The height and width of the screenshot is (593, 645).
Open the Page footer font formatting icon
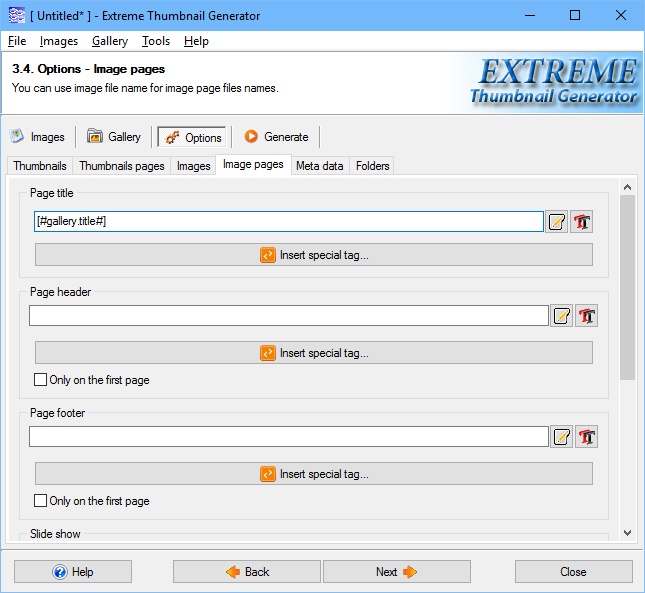pos(587,437)
